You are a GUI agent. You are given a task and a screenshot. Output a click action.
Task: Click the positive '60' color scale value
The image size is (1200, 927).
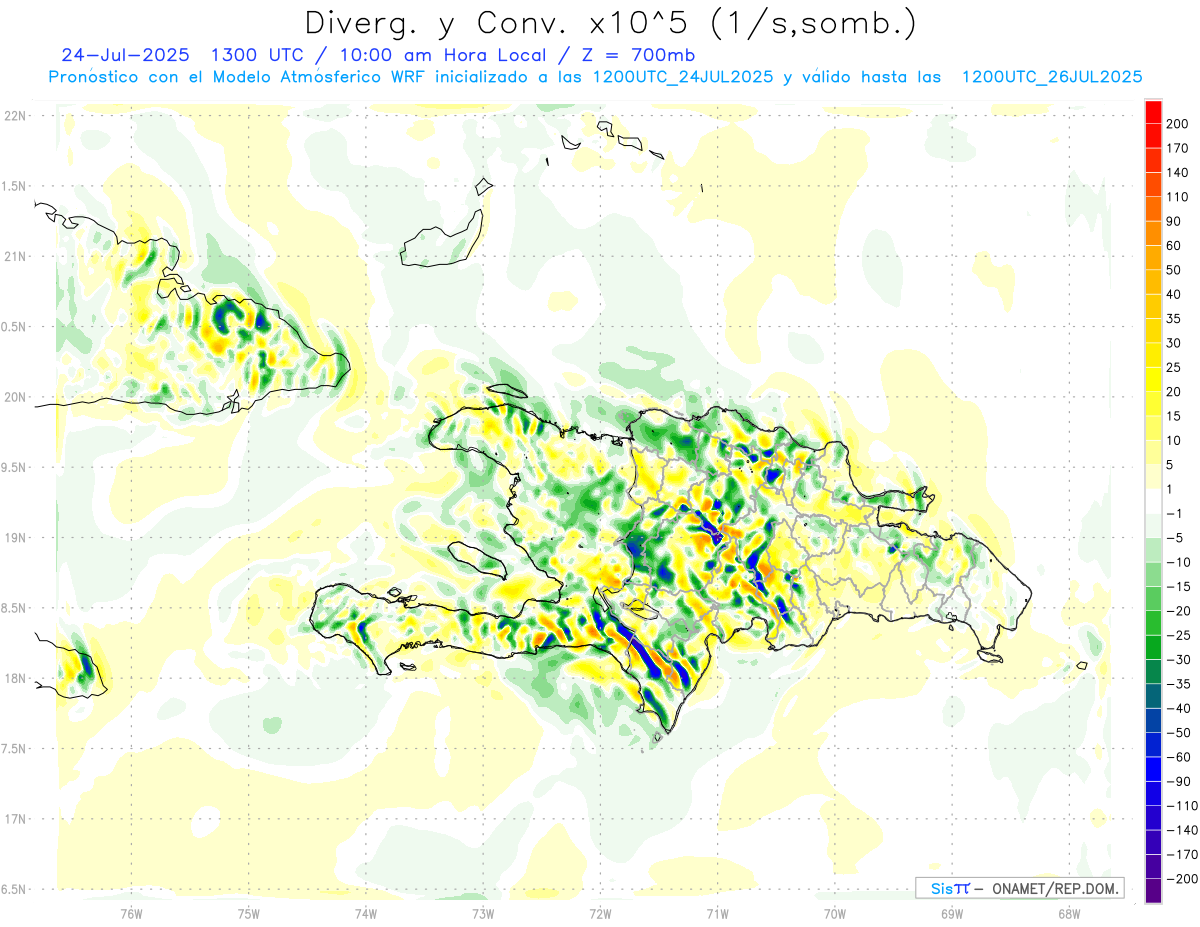tap(1174, 246)
